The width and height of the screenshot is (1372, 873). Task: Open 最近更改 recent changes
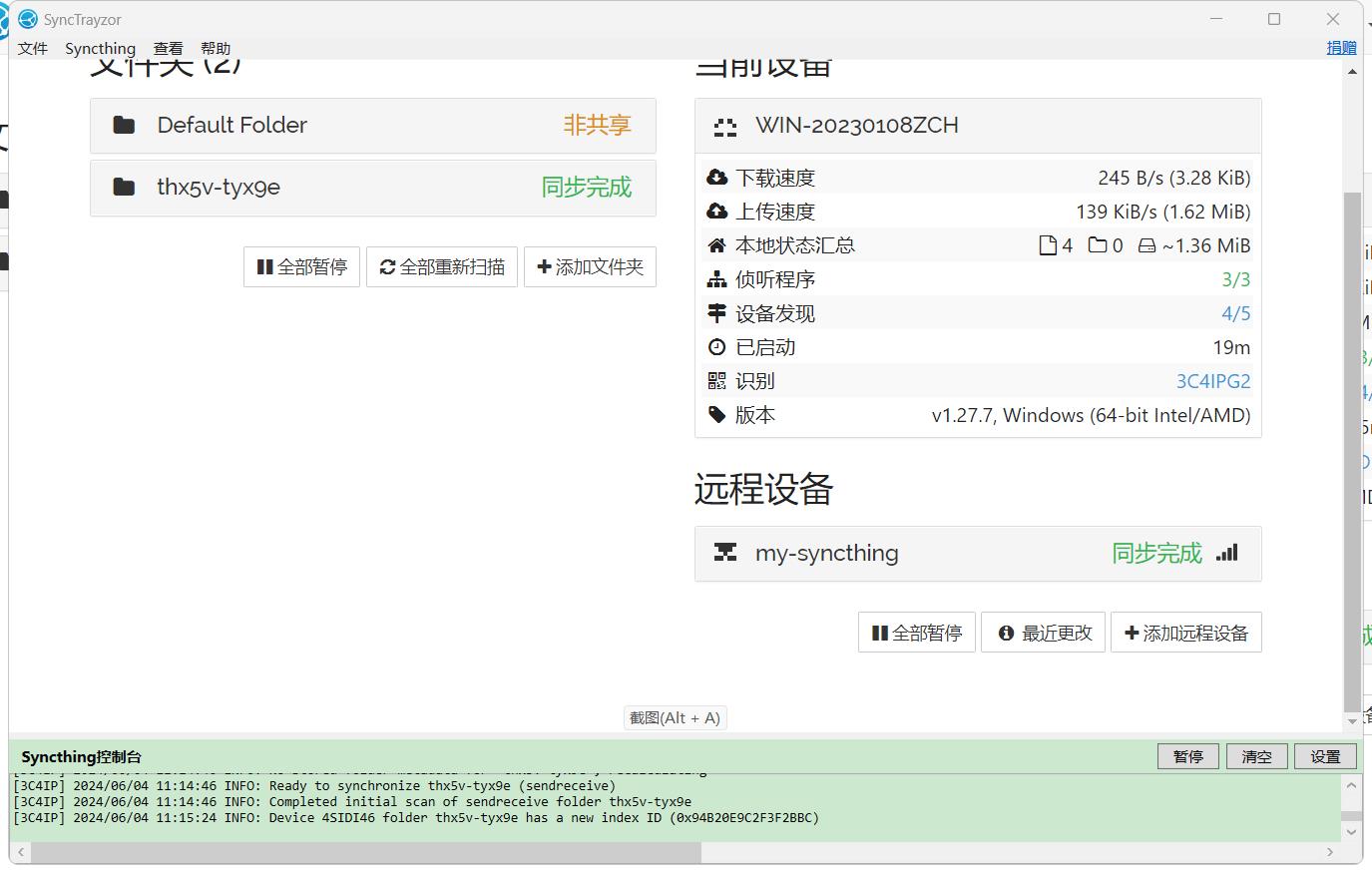click(1044, 633)
